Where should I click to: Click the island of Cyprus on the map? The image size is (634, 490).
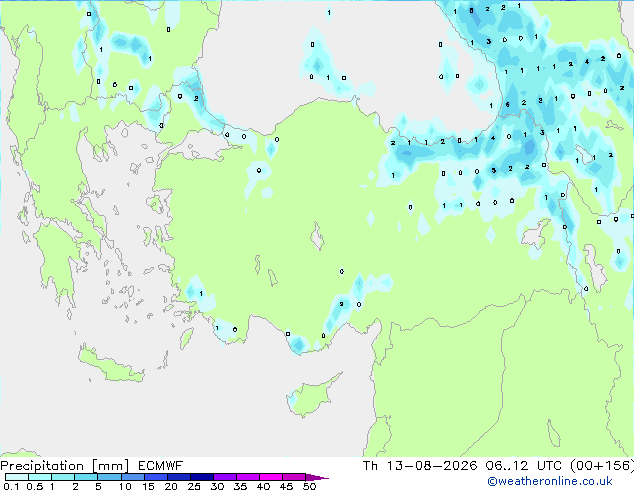click(311, 396)
